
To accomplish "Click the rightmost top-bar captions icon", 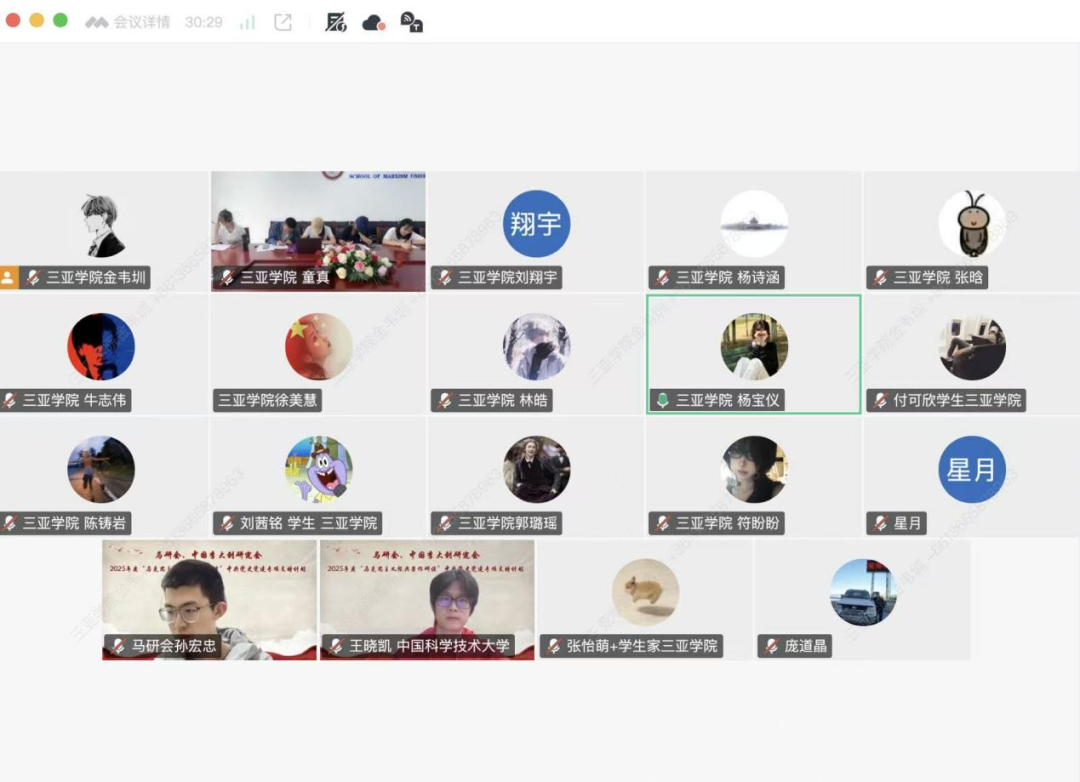I will click(x=411, y=22).
